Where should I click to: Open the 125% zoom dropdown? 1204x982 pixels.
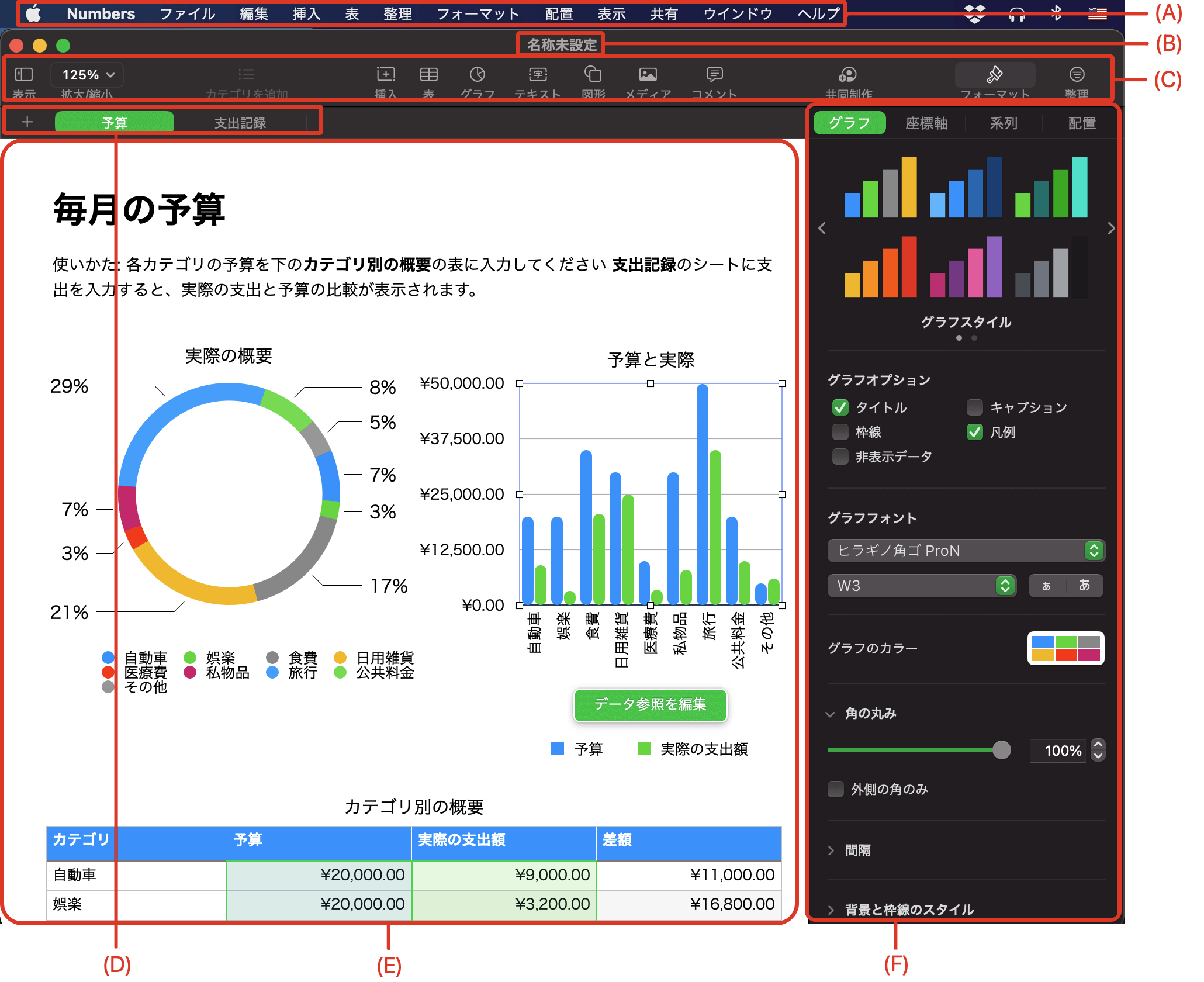[87, 75]
